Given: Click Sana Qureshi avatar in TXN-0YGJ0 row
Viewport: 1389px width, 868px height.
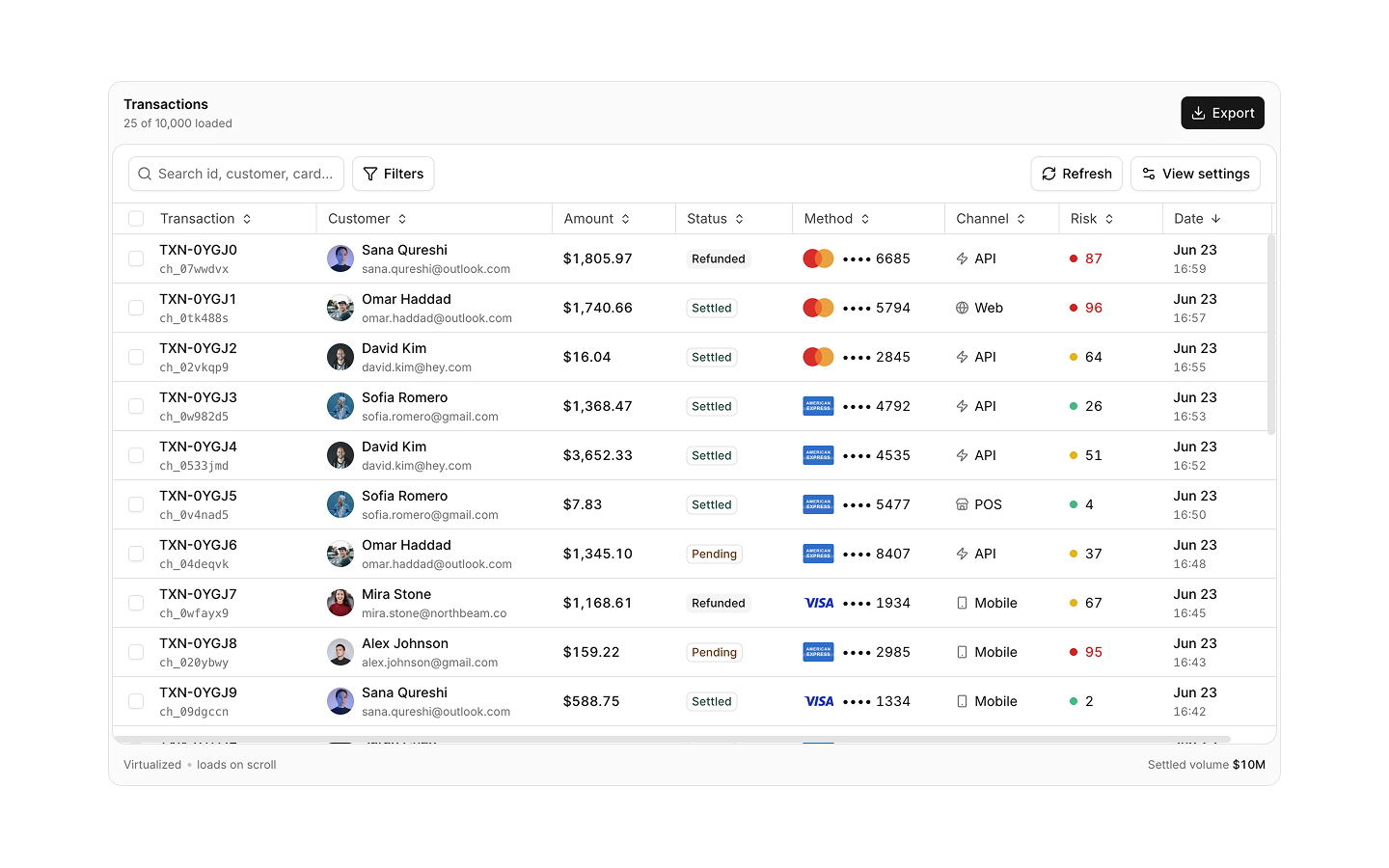Looking at the screenshot, I should click(x=340, y=258).
